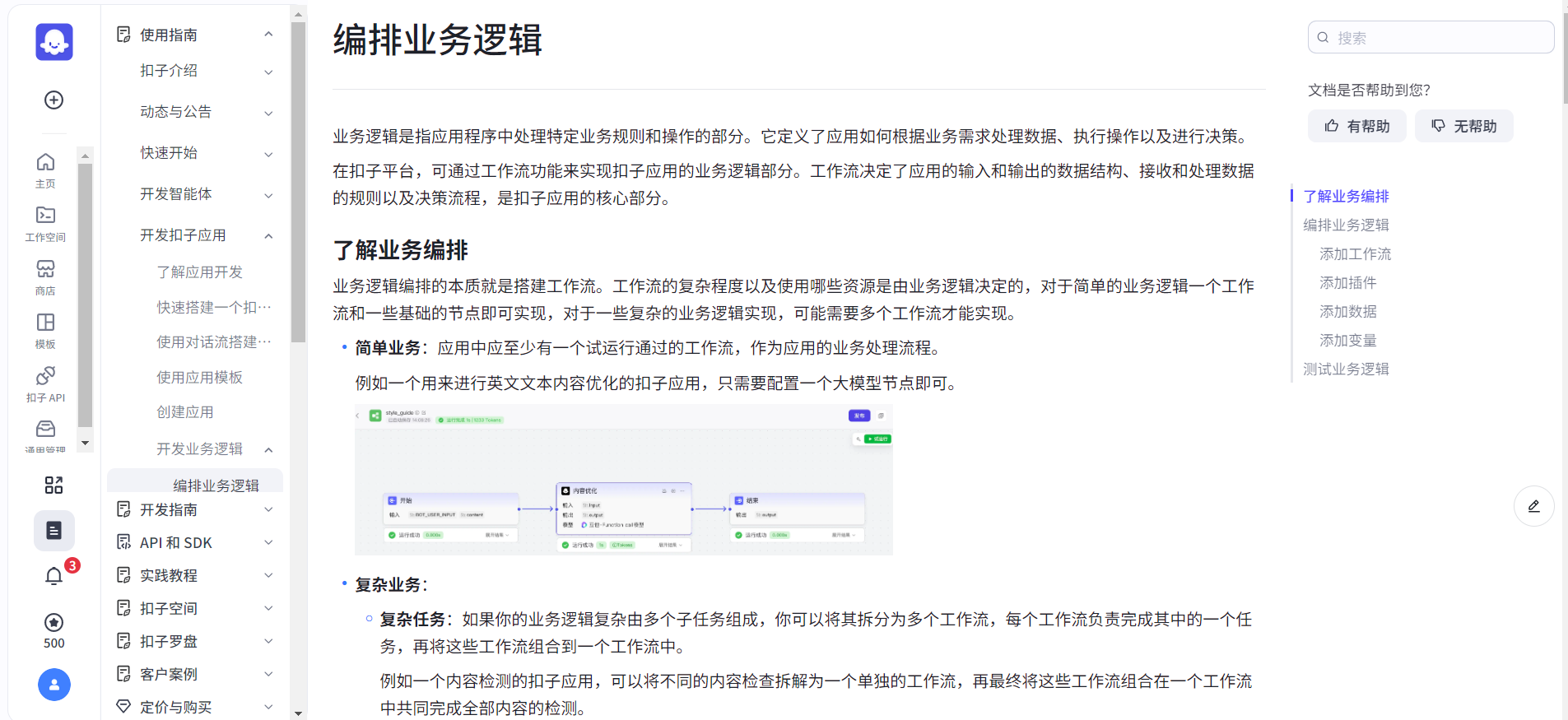Click the pencil edit floating button
Image resolution: width=1568 pixels, height=720 pixels.
pos(1533,506)
